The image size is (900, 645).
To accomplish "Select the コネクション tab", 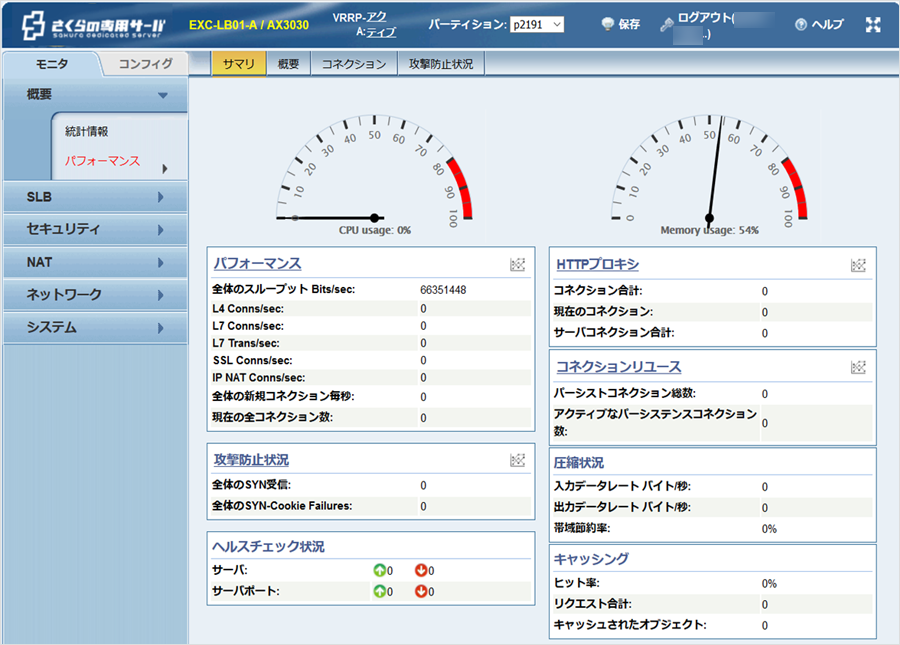I will [354, 64].
